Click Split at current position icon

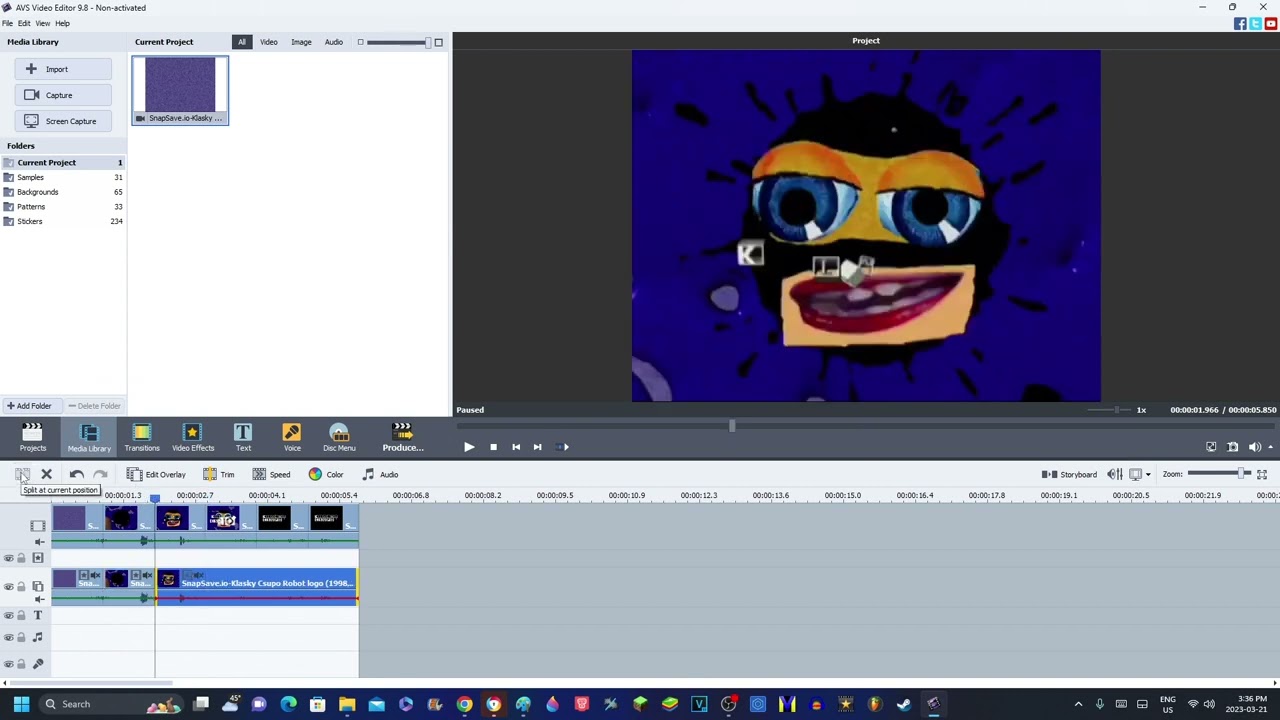(x=22, y=474)
